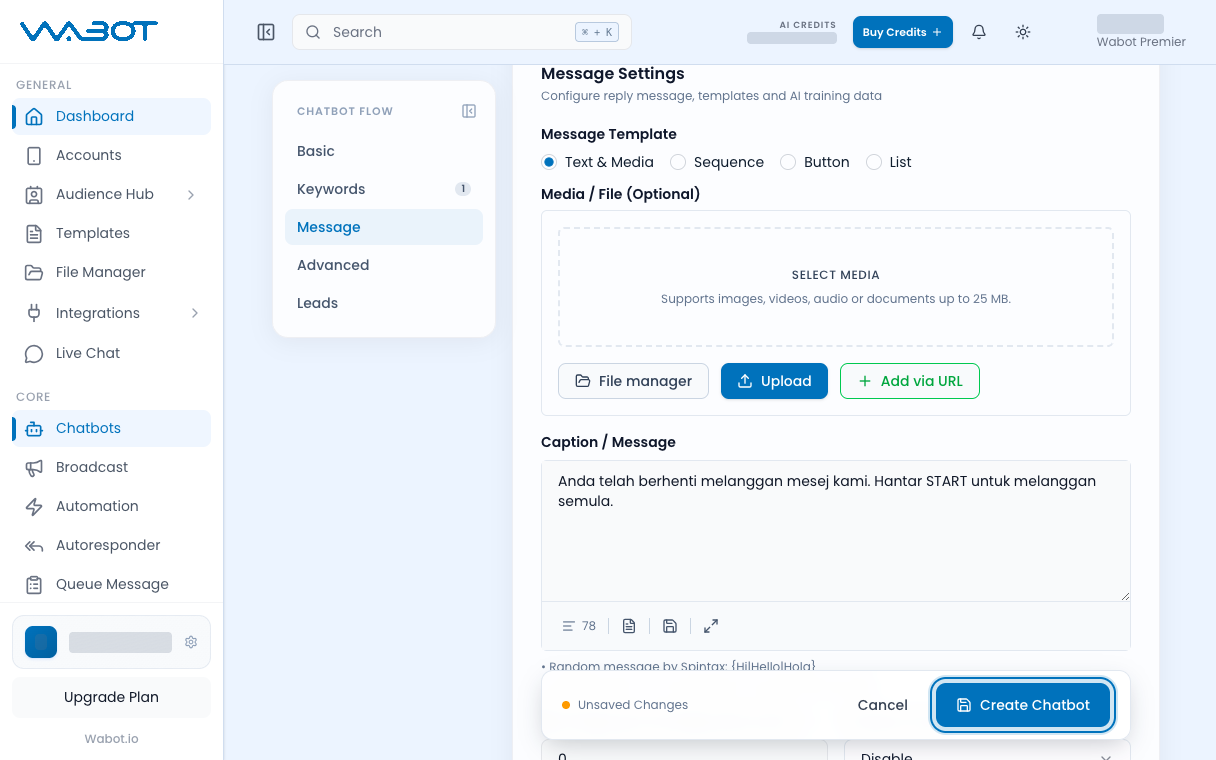Click Buy Credits button
Screen dimensions: 1216x760
point(903,32)
